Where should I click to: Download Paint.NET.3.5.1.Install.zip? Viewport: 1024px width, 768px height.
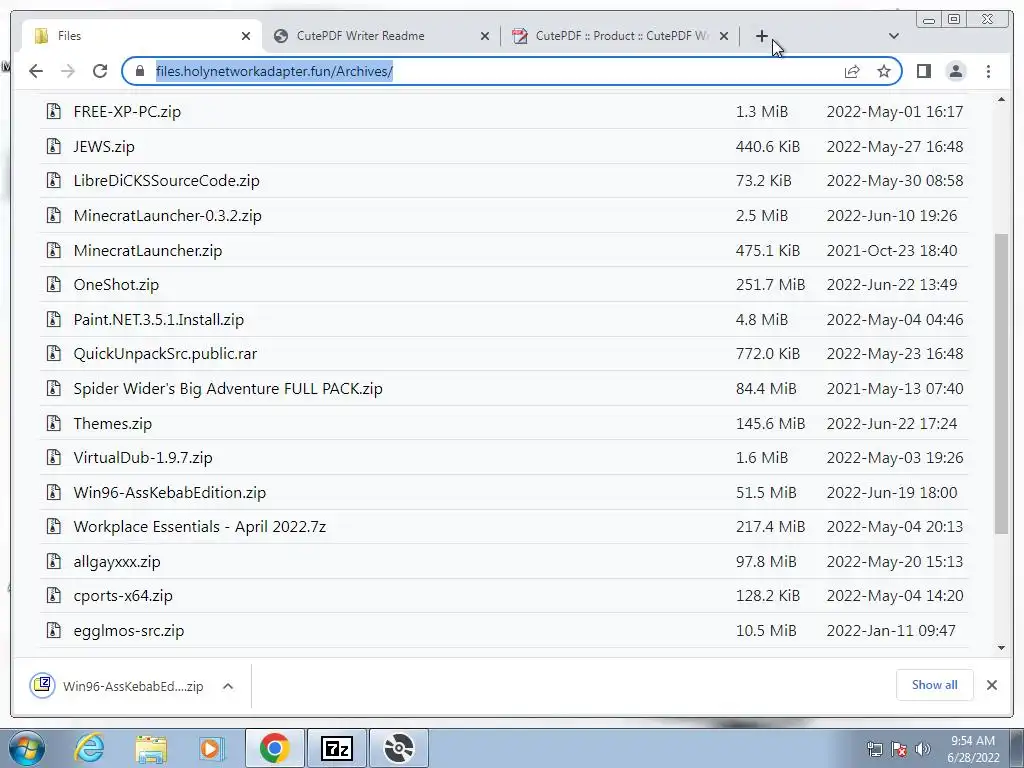coord(159,320)
